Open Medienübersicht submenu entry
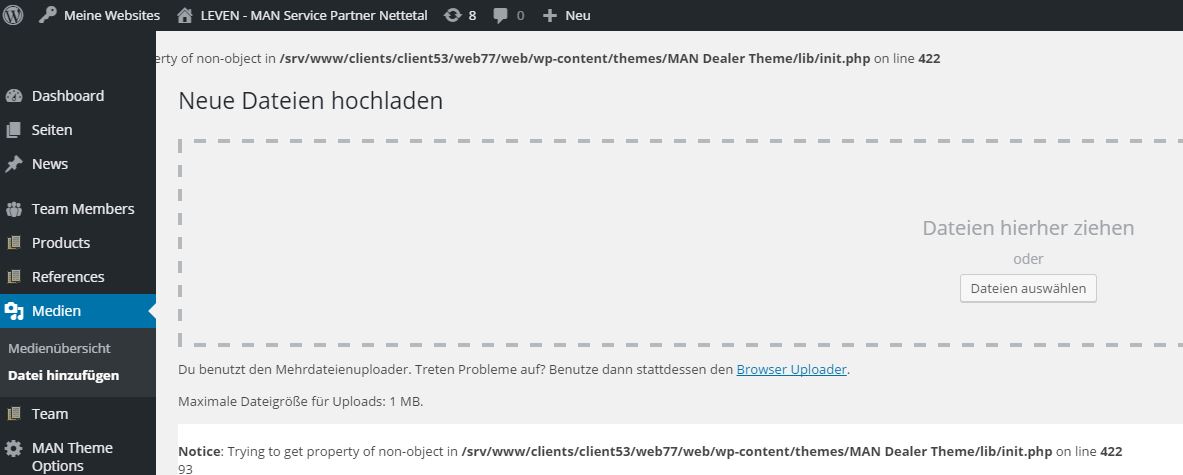This screenshot has width=1183, height=475. point(60,348)
